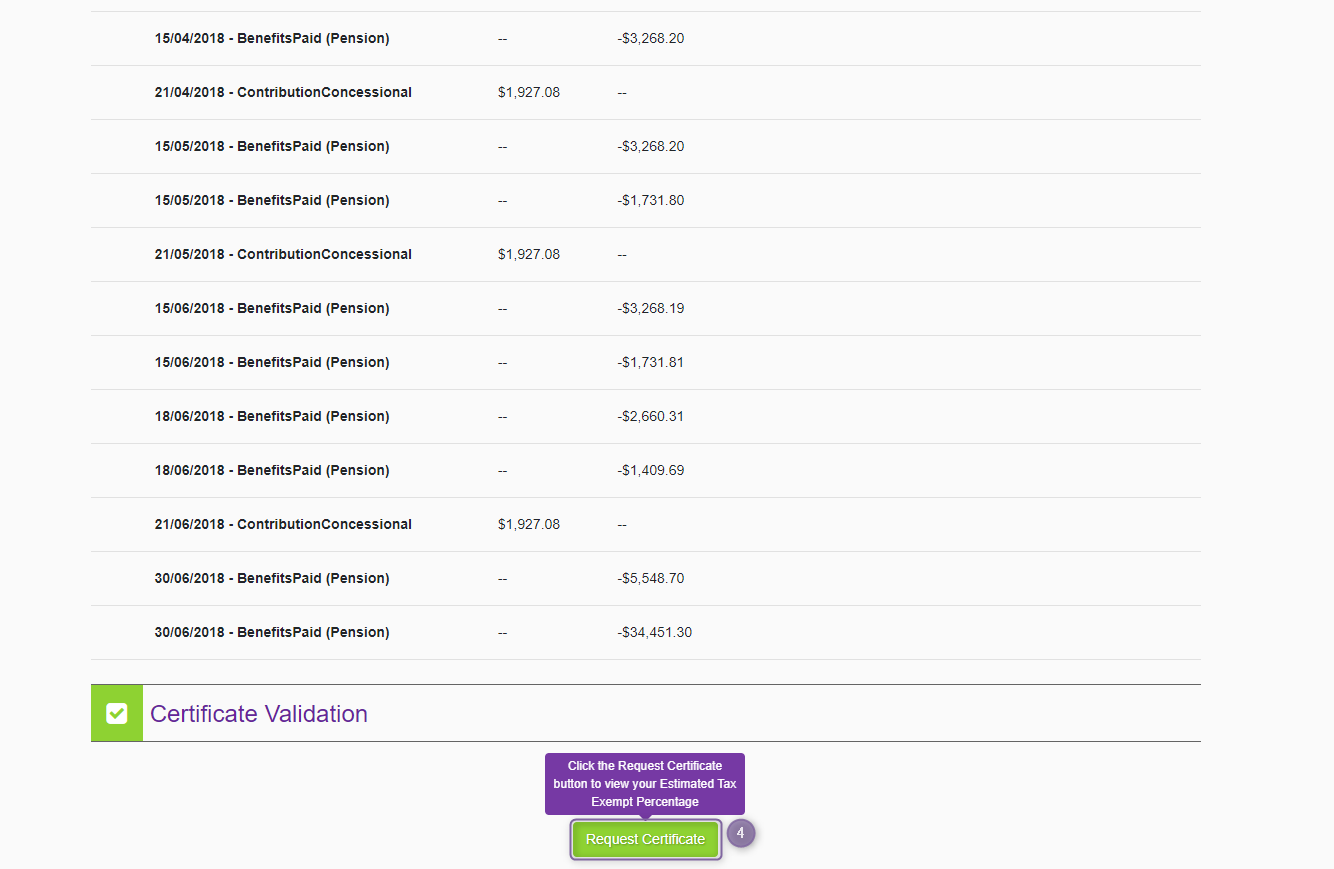Click -$3,268.20 in the 15/05/2018 row
Viewport: 1334px width, 869px height.
651,146
